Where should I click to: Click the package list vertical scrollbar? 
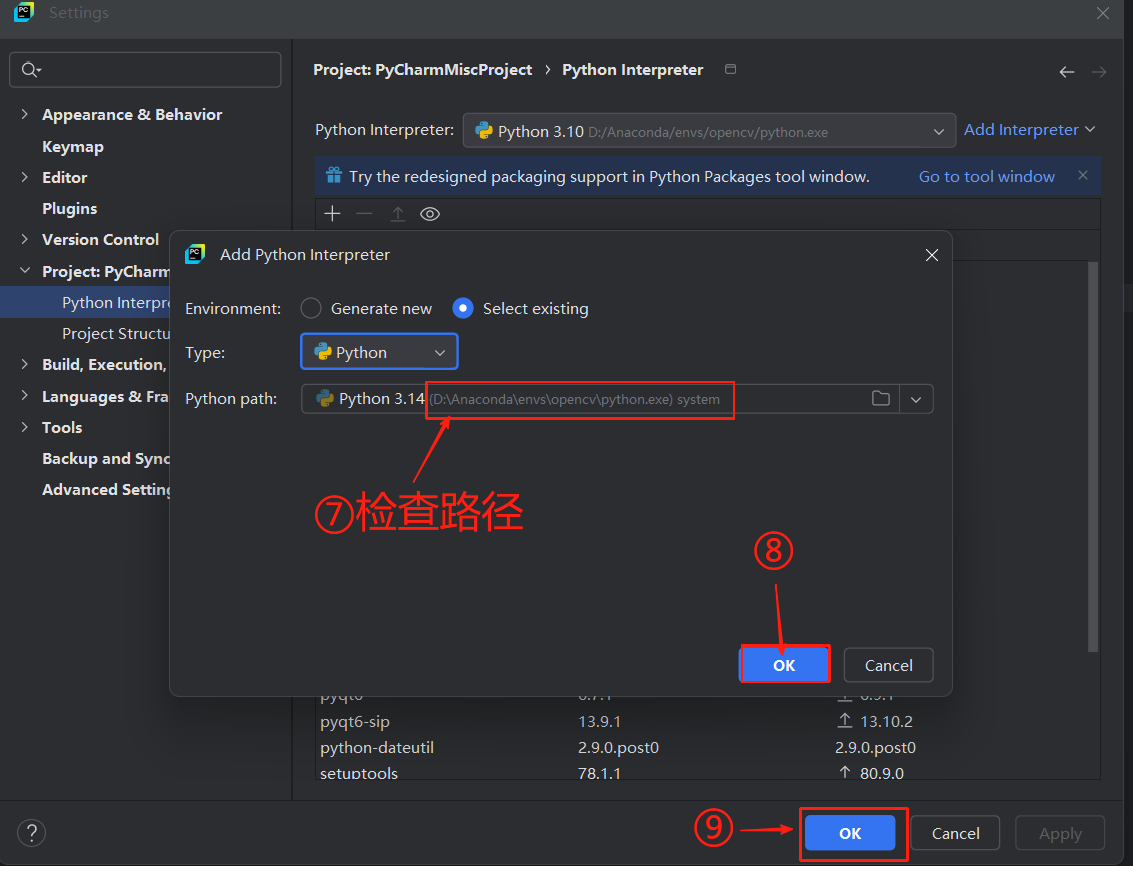(1093, 457)
